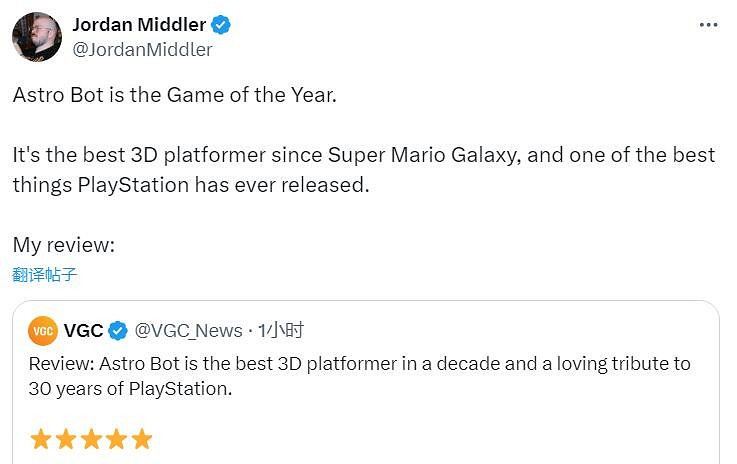737x464 pixels.
Task: Click the Jordan Middler display name
Action: pyautogui.click(x=137, y=25)
